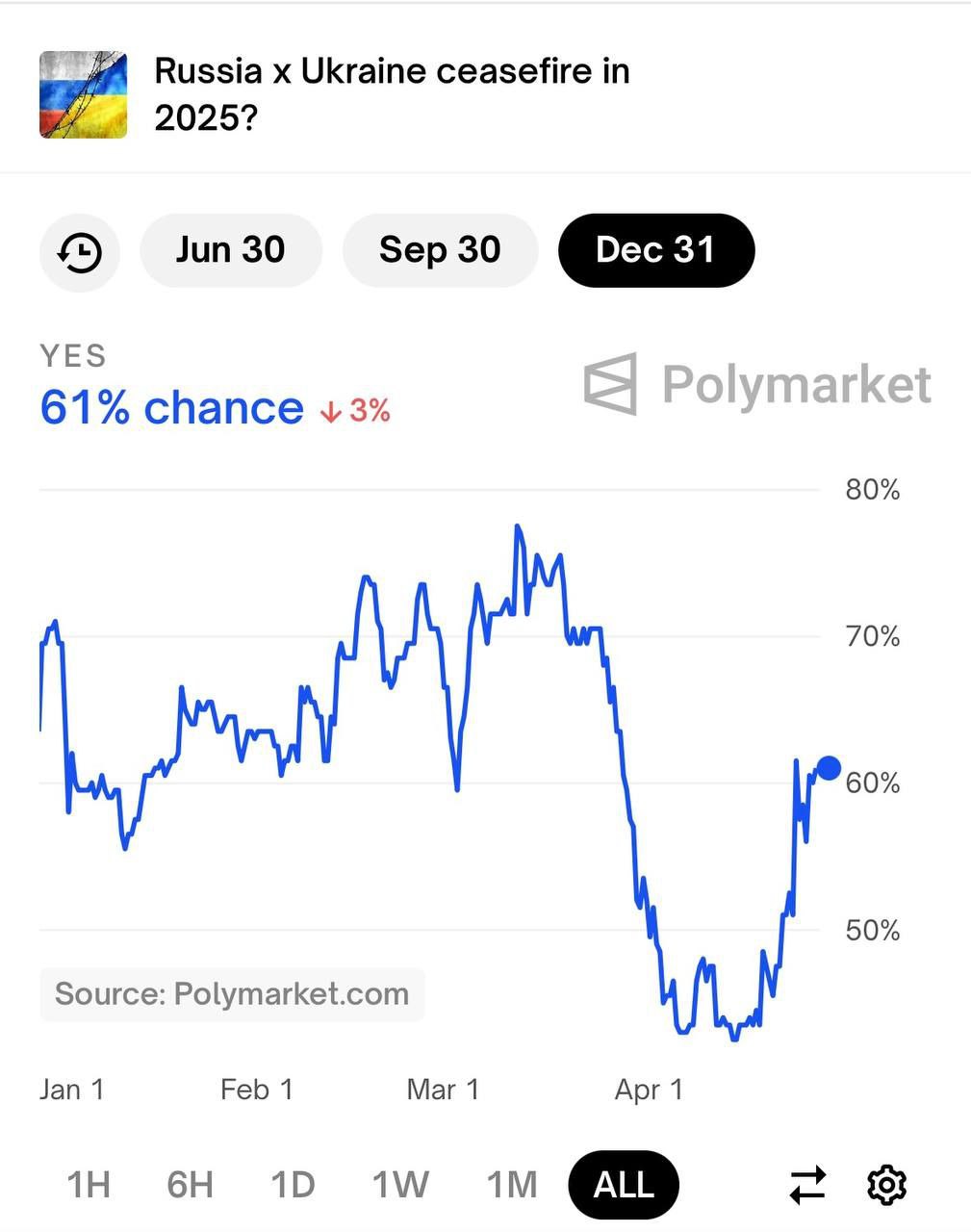Click the red 3% decrease indicator
This screenshot has width=971, height=1232.
(x=356, y=411)
